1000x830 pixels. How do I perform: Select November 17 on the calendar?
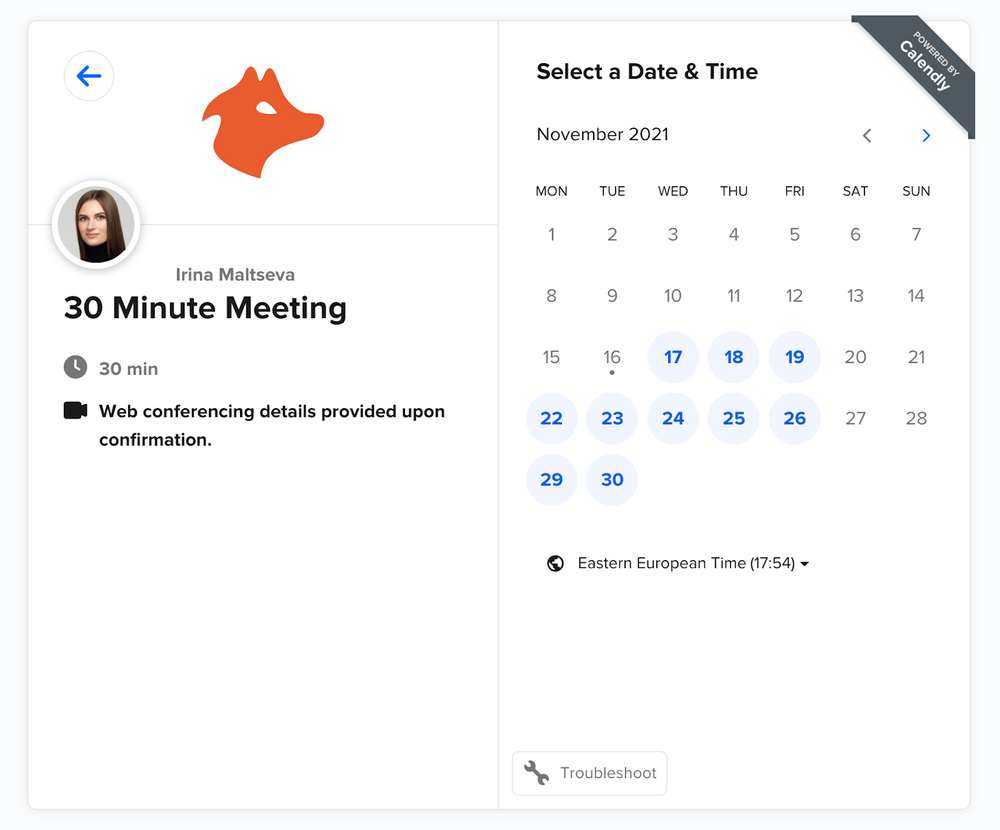[x=673, y=357]
